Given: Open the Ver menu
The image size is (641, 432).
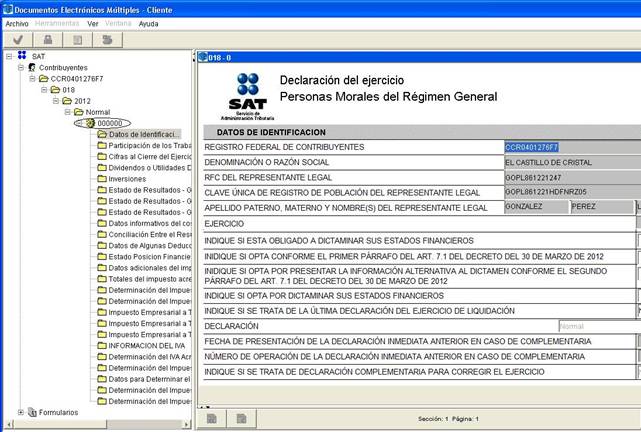Looking at the screenshot, I should pyautogui.click(x=93, y=24).
